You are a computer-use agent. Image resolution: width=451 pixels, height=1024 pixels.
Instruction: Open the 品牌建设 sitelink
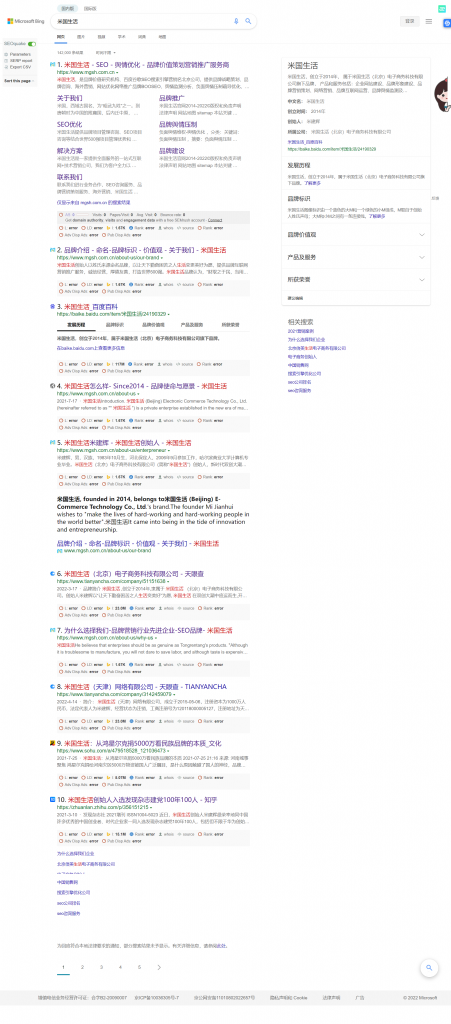coord(172,151)
